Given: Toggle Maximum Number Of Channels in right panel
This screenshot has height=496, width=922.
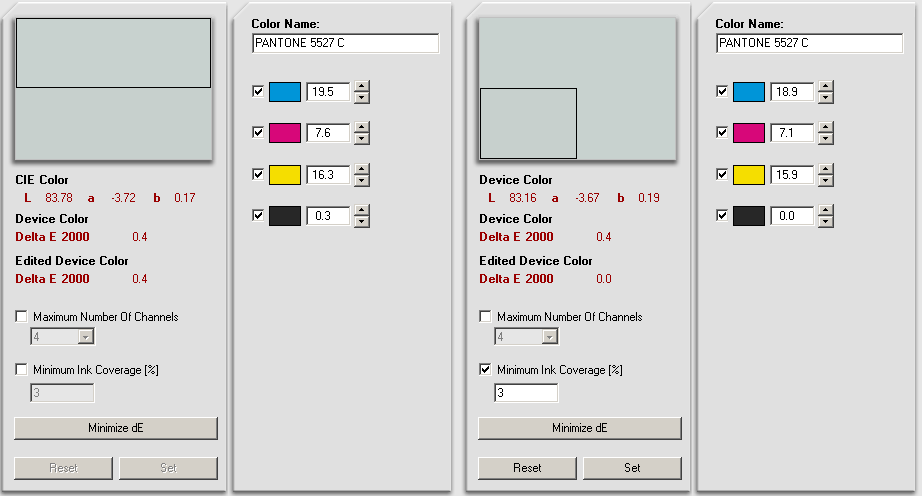Looking at the screenshot, I should (485, 316).
